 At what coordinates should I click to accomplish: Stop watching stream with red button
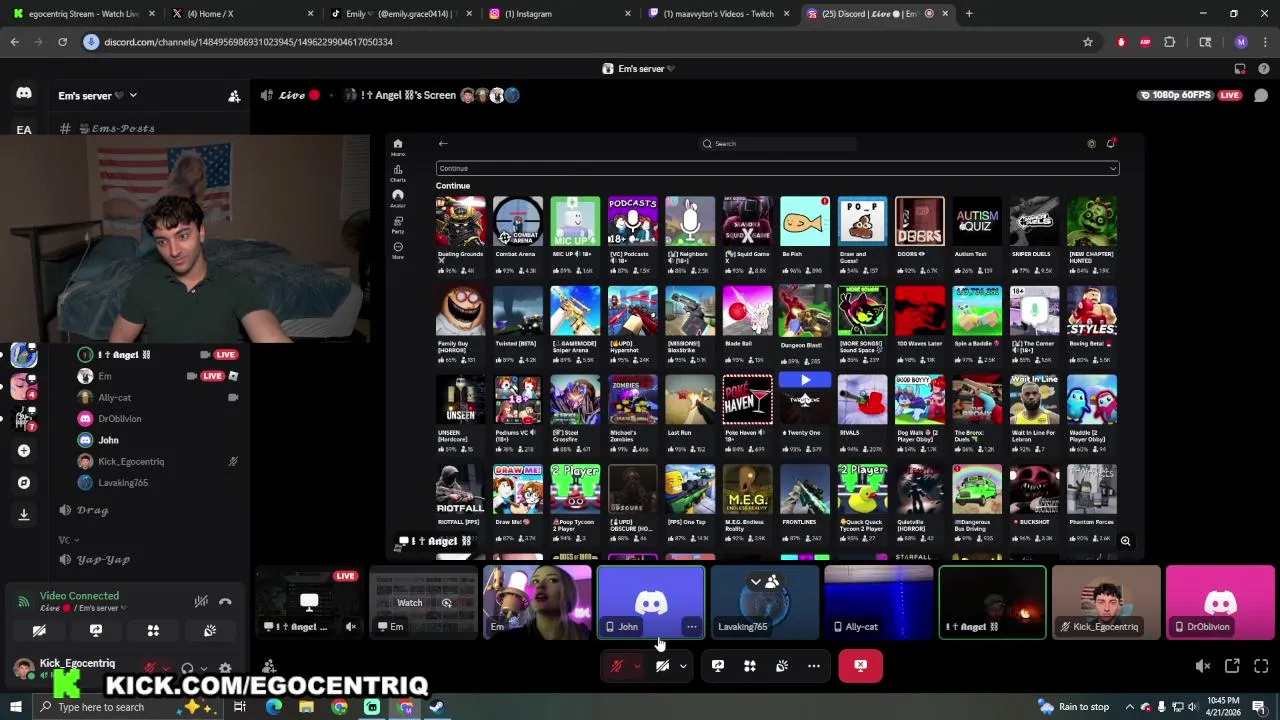coord(861,666)
